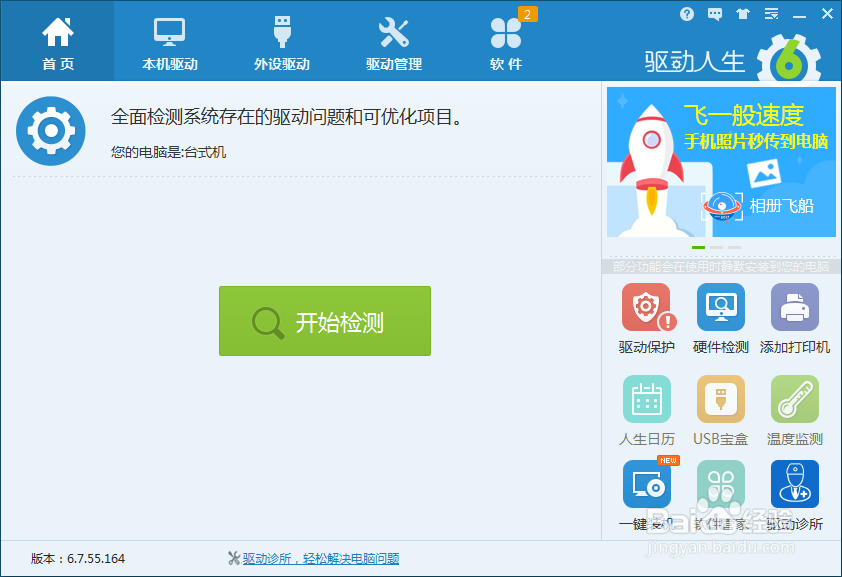The image size is (842, 577).
Task: Change skin via the t-shirt icon
Action: click(x=742, y=14)
